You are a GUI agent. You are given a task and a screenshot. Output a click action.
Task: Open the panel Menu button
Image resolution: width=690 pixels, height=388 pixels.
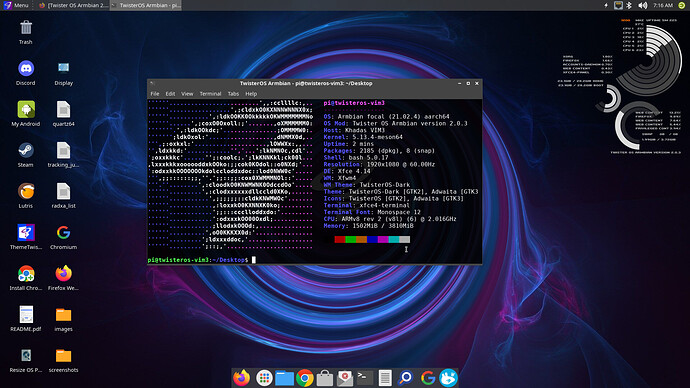[x=16, y=5]
